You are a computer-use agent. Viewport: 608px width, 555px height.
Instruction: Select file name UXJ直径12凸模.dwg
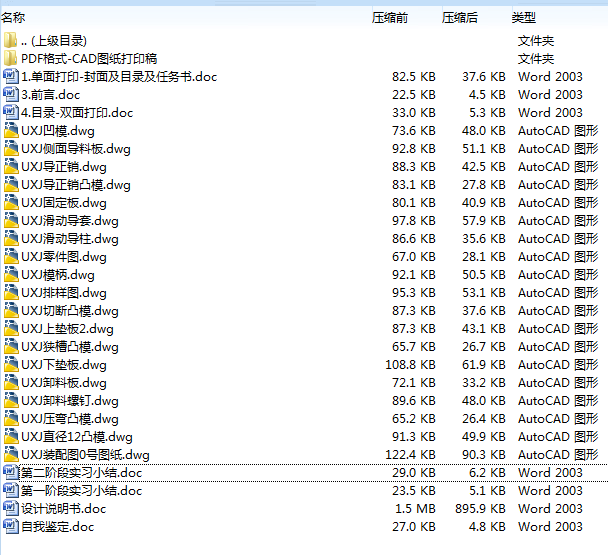(x=77, y=437)
